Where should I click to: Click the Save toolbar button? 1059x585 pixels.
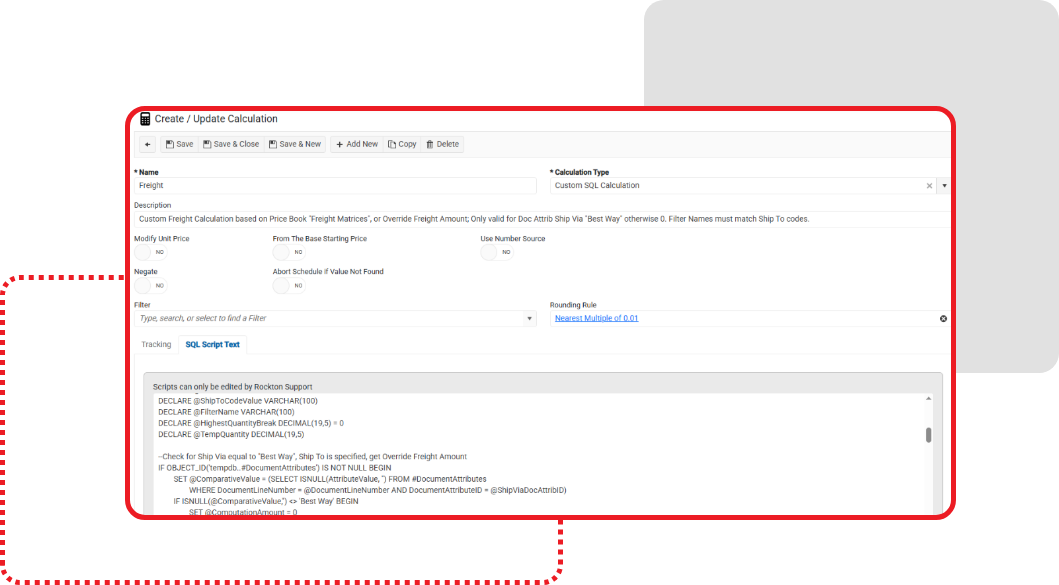tap(179, 144)
